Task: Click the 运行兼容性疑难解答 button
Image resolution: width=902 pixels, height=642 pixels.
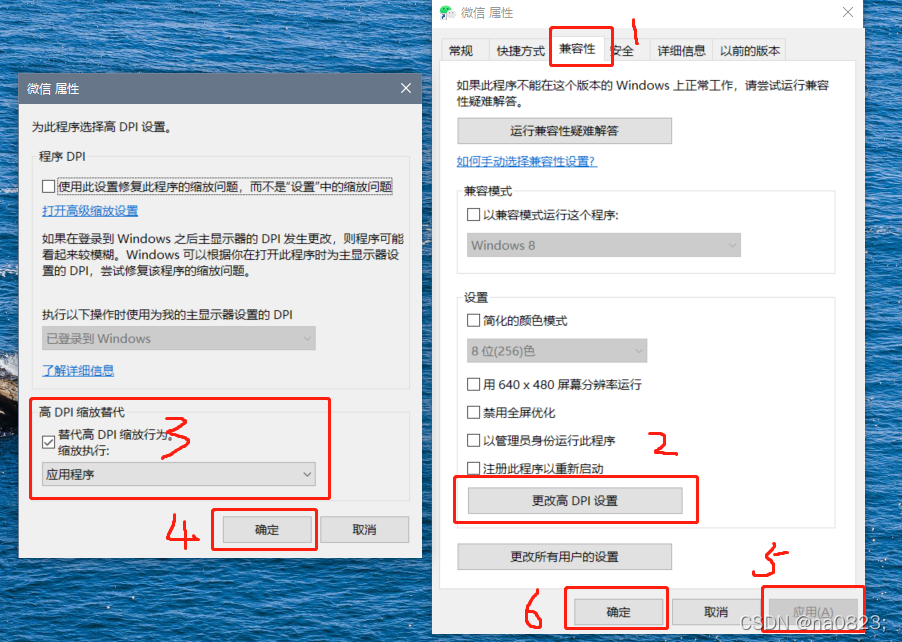Action: pyautogui.click(x=564, y=131)
